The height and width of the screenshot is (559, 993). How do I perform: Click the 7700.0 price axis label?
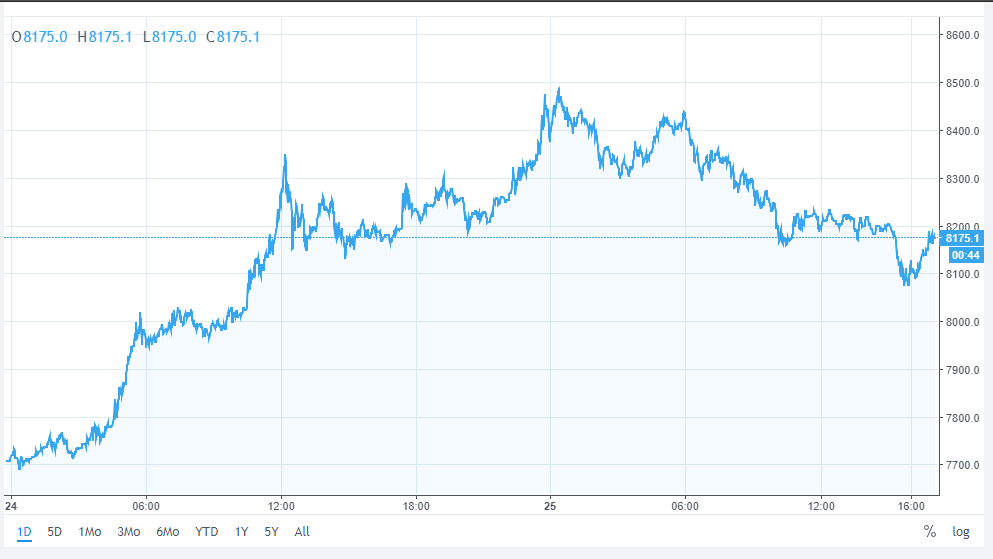point(963,465)
